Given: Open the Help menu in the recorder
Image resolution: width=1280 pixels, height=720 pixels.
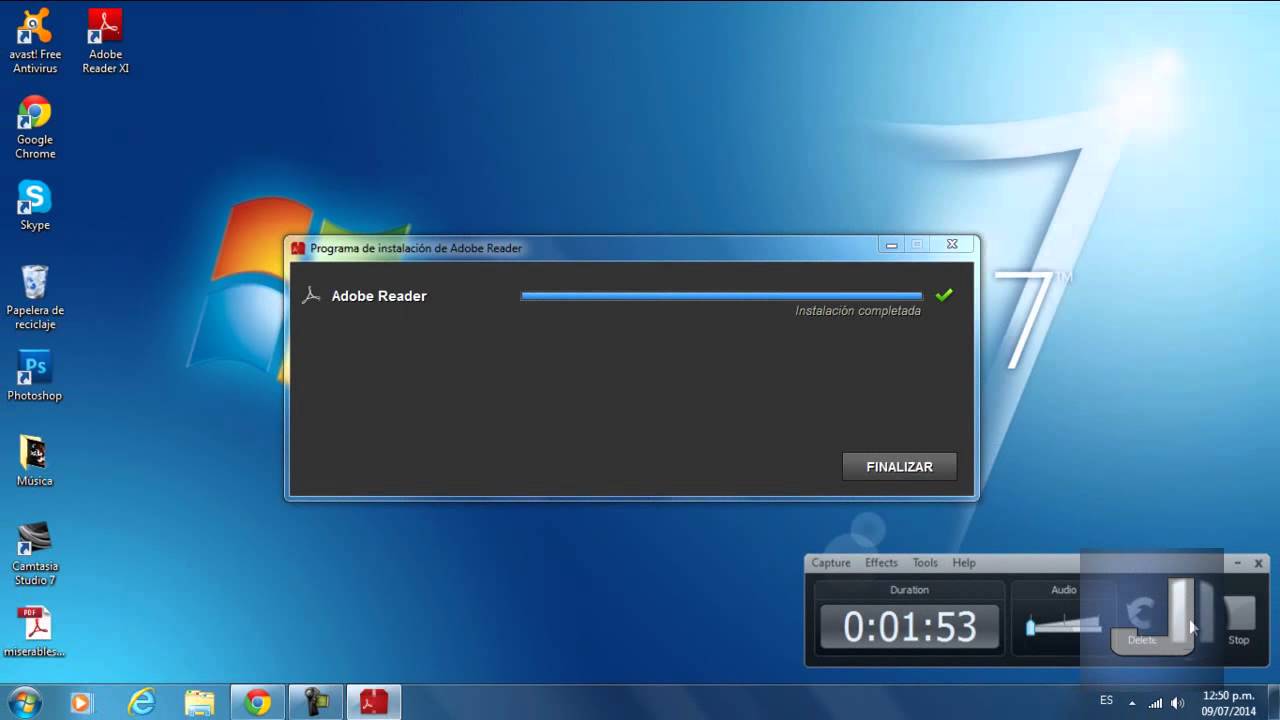Looking at the screenshot, I should 964,563.
